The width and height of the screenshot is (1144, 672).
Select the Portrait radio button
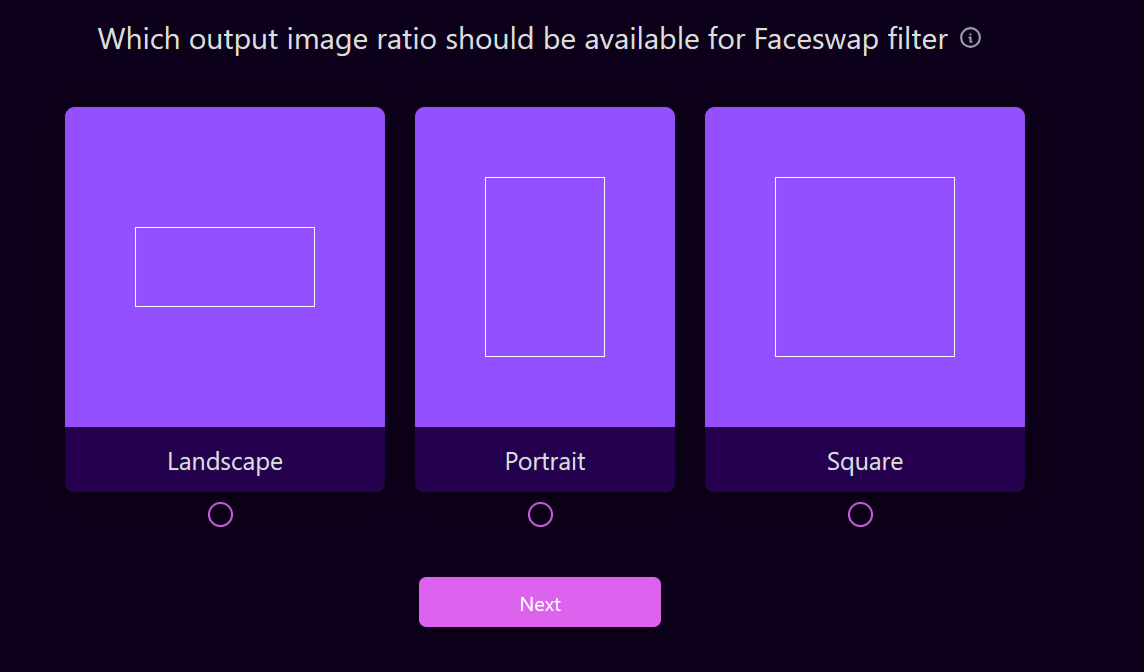[x=540, y=514]
